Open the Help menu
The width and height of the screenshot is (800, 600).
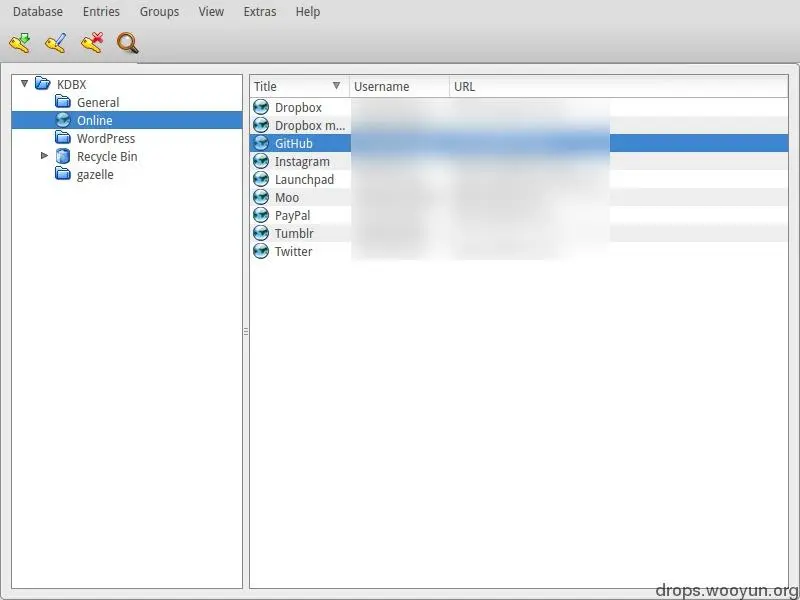point(308,12)
